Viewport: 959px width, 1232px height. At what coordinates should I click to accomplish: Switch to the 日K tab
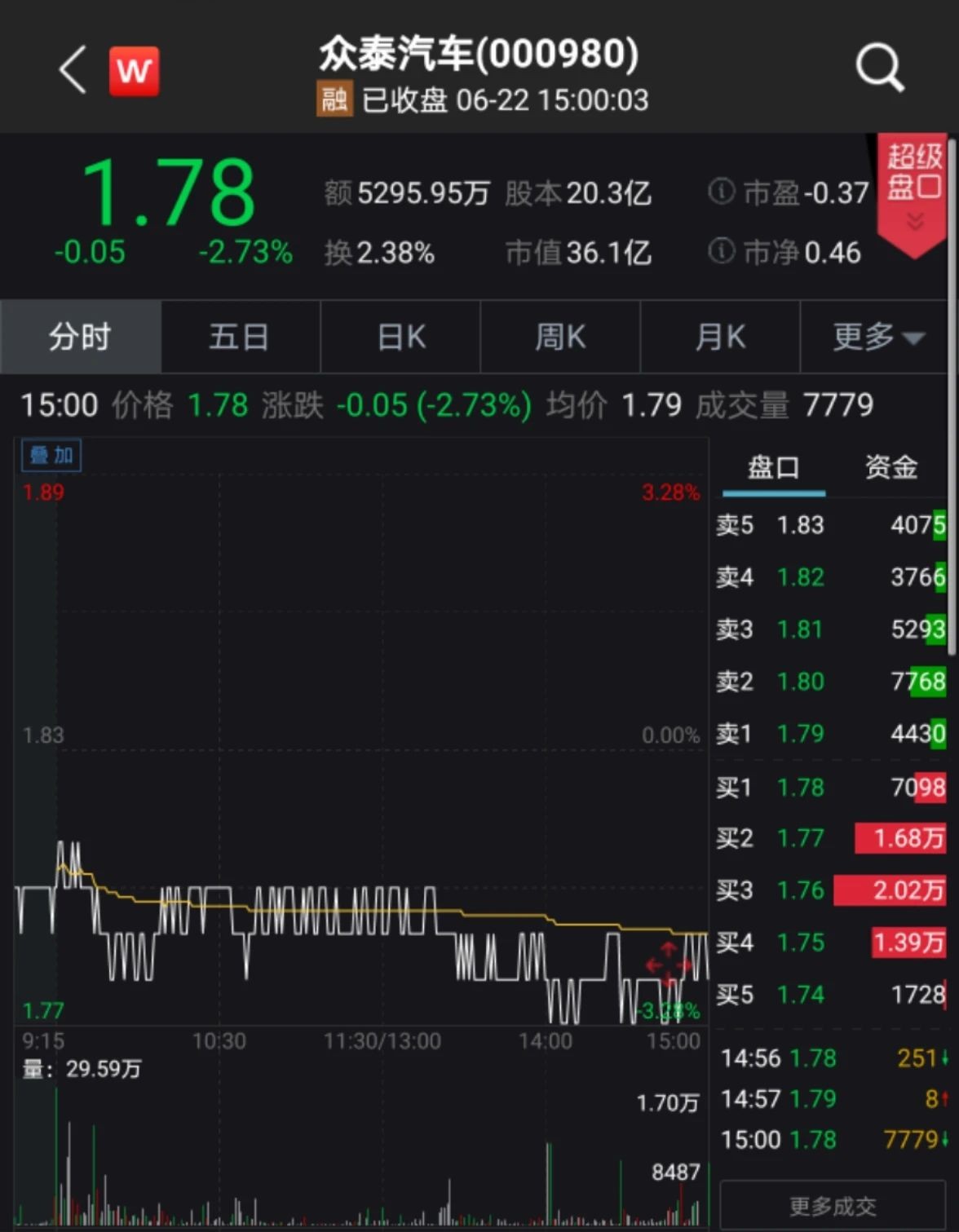pos(400,336)
